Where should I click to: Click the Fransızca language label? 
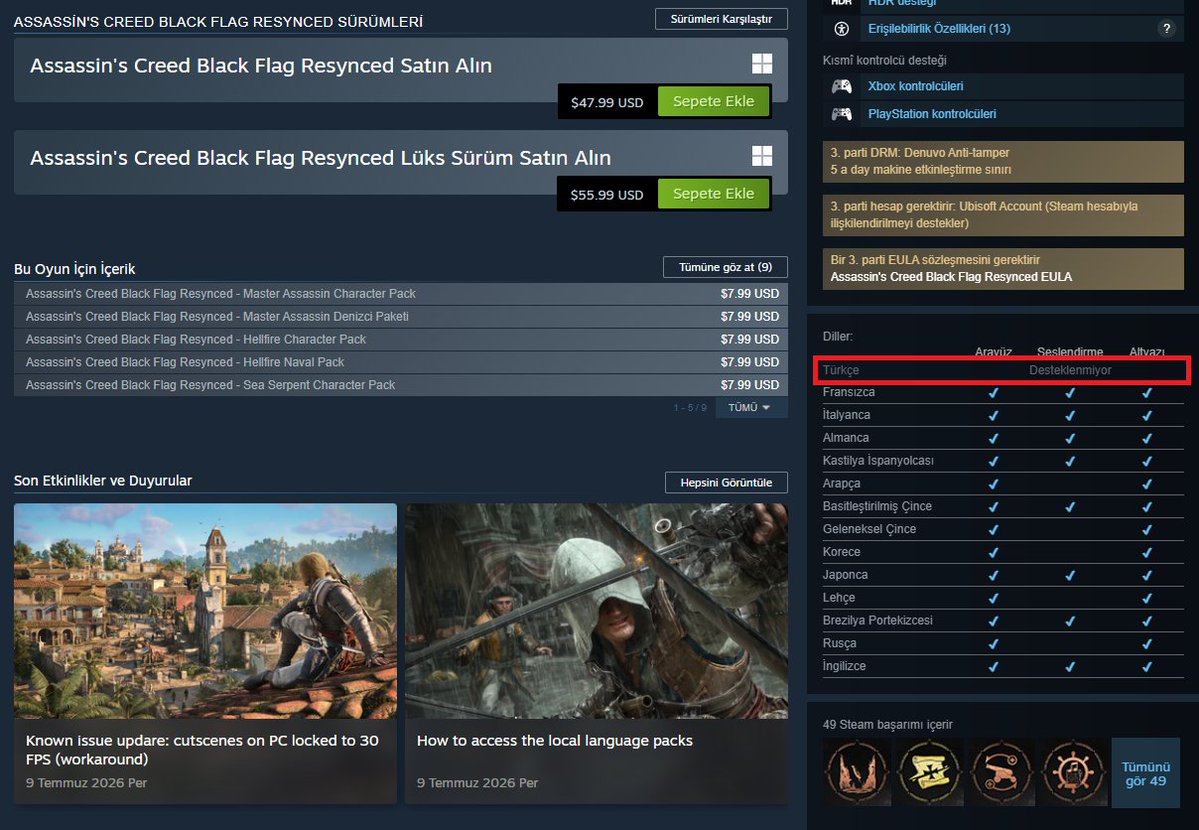pos(848,392)
